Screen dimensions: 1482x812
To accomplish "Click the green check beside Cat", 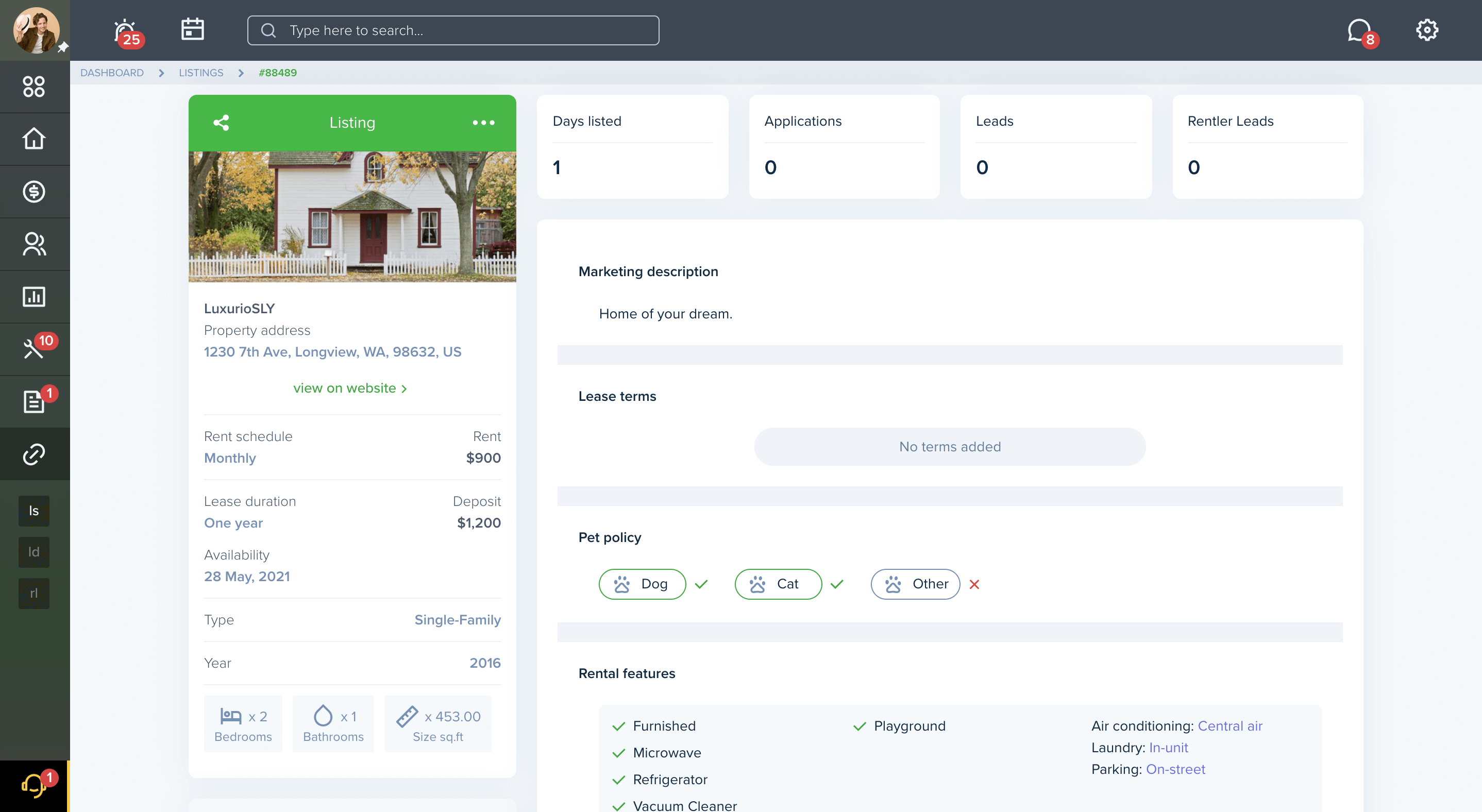I will tap(836, 584).
